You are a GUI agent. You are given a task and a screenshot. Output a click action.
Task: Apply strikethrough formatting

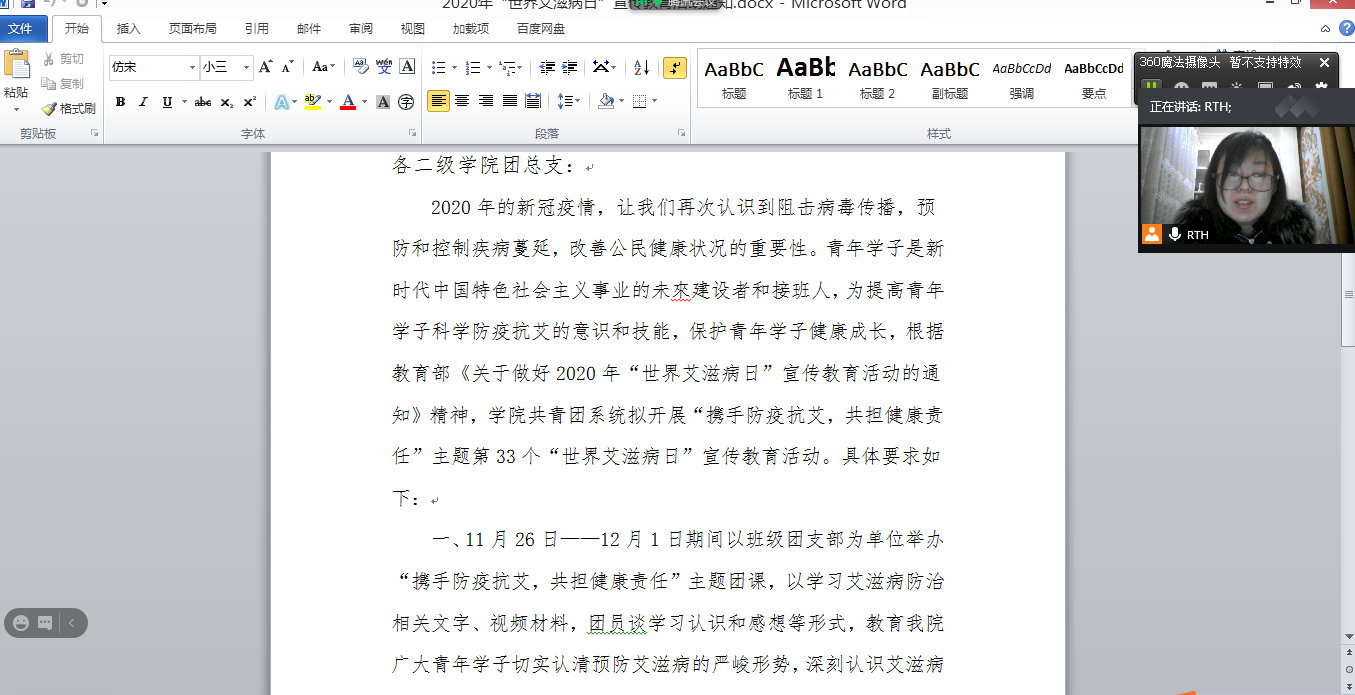[x=203, y=102]
